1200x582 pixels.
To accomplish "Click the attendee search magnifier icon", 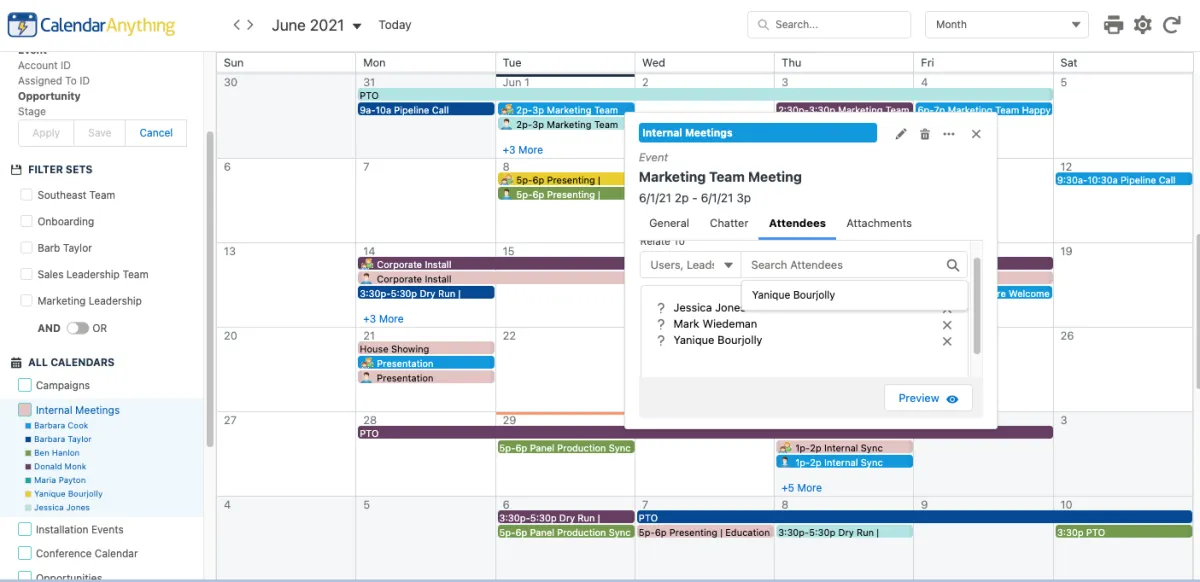I will [953, 265].
